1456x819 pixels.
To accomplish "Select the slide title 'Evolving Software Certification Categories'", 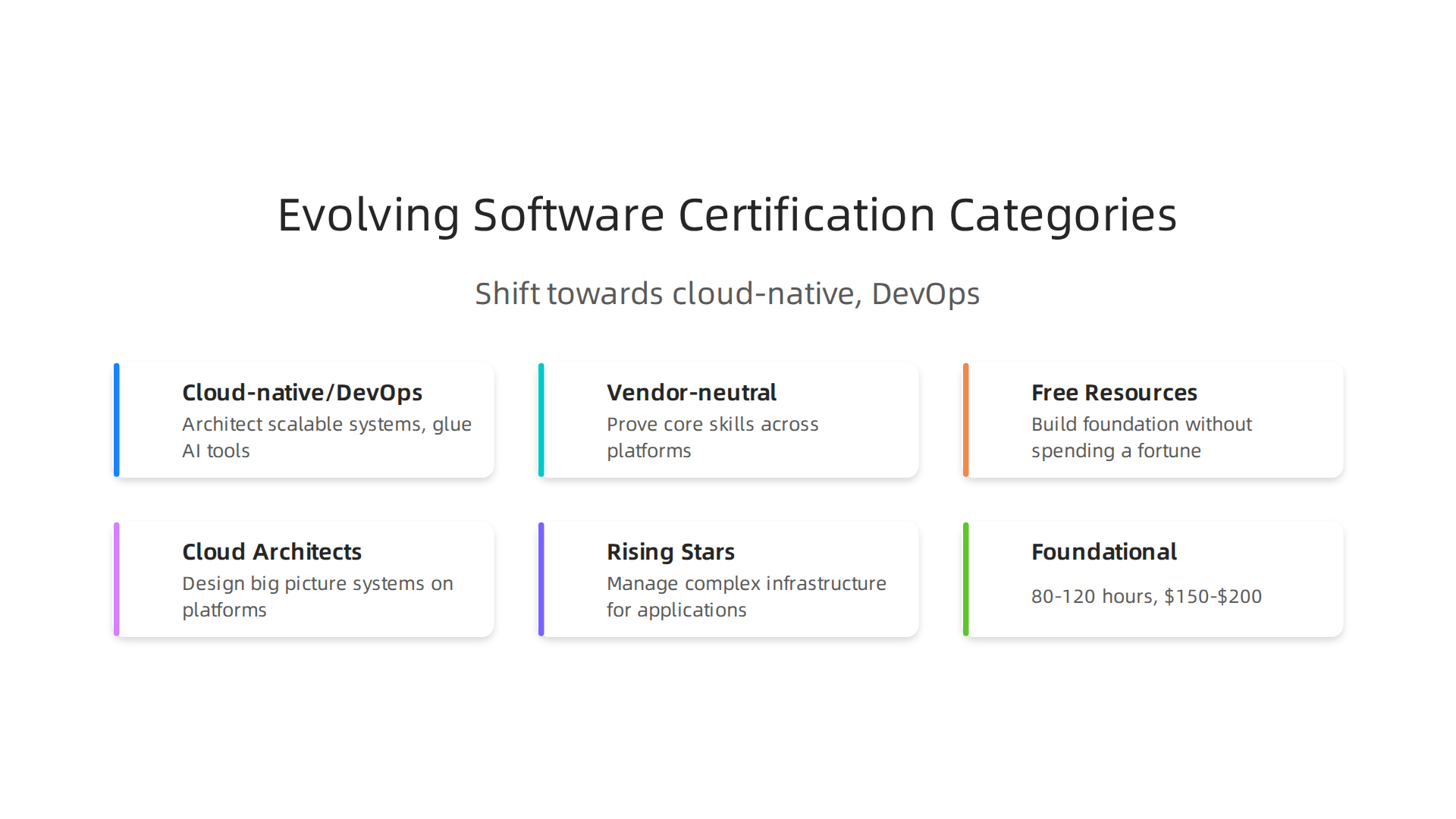I will (727, 215).
